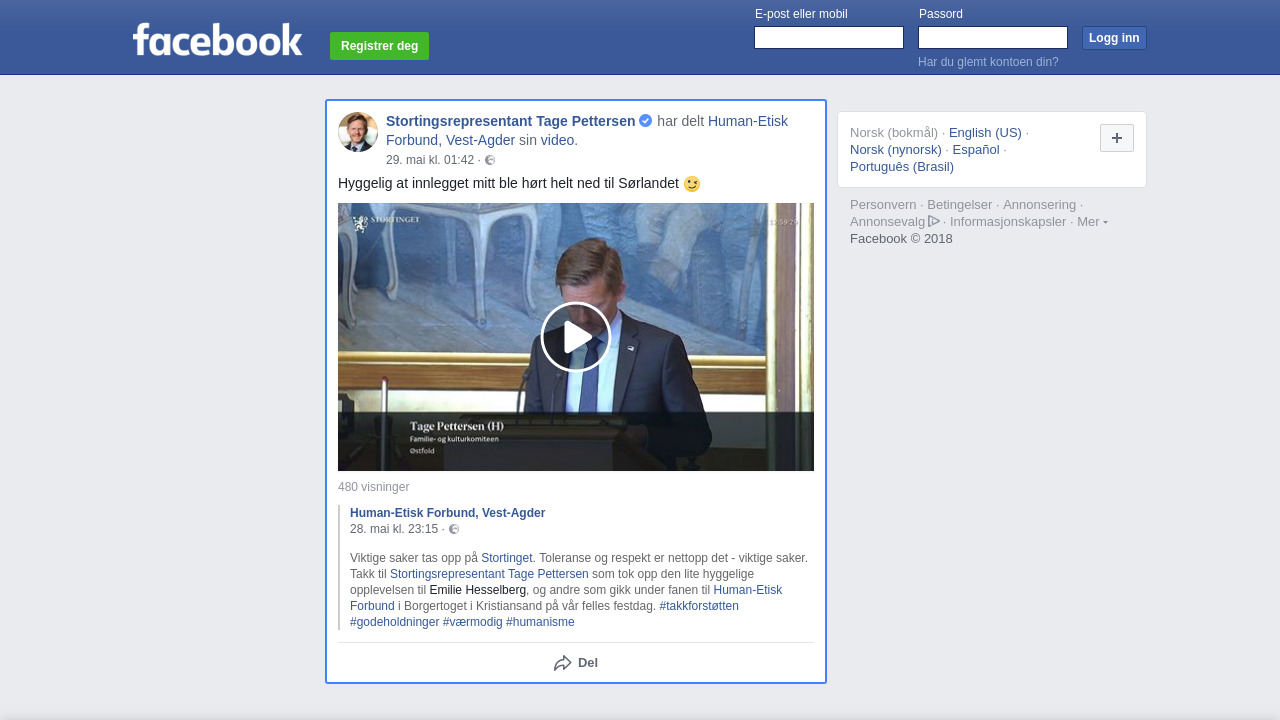The height and width of the screenshot is (720, 1280).
Task: Click into the Passord field
Action: pos(992,38)
